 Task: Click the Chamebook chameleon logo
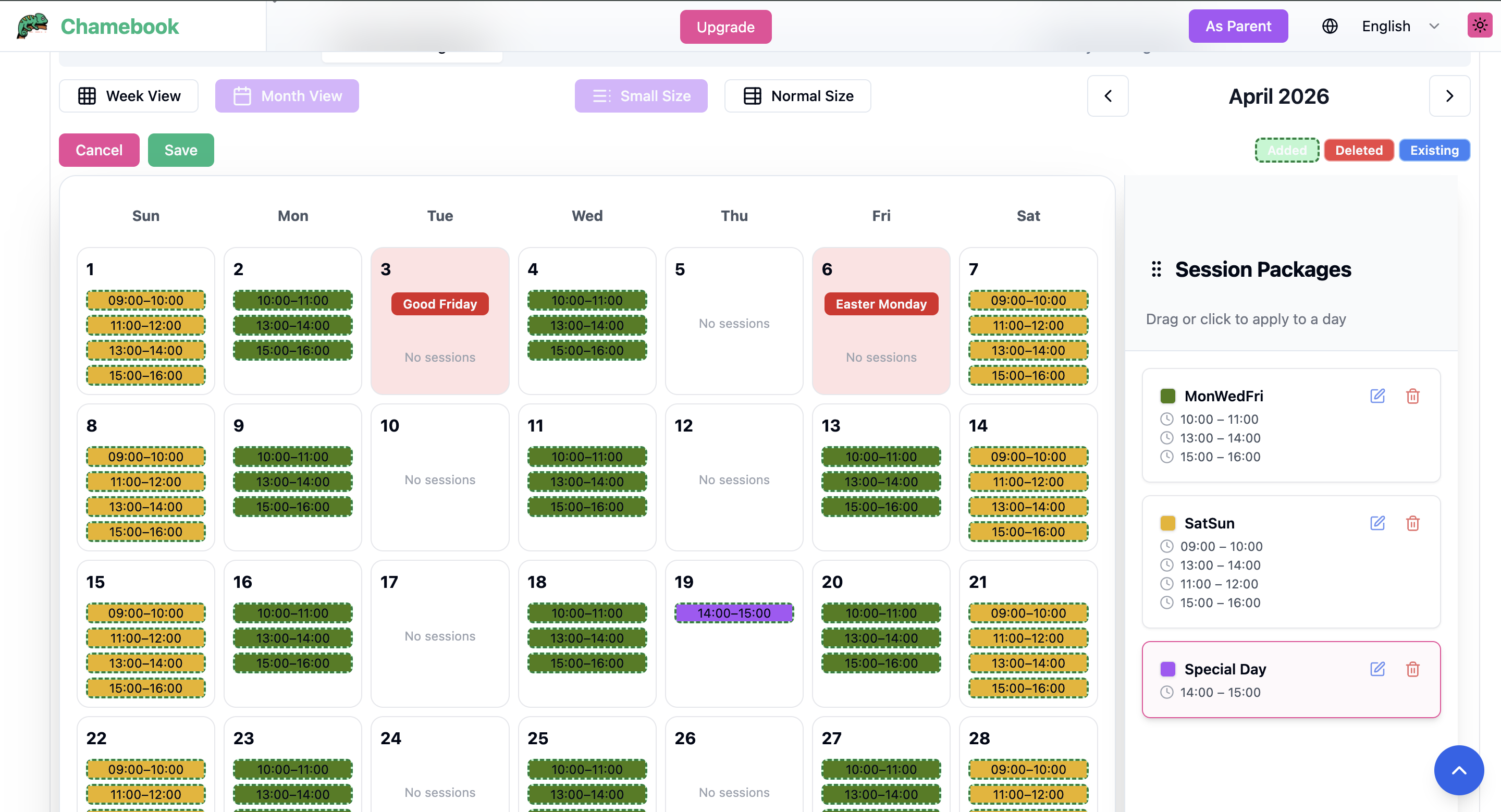tap(32, 26)
